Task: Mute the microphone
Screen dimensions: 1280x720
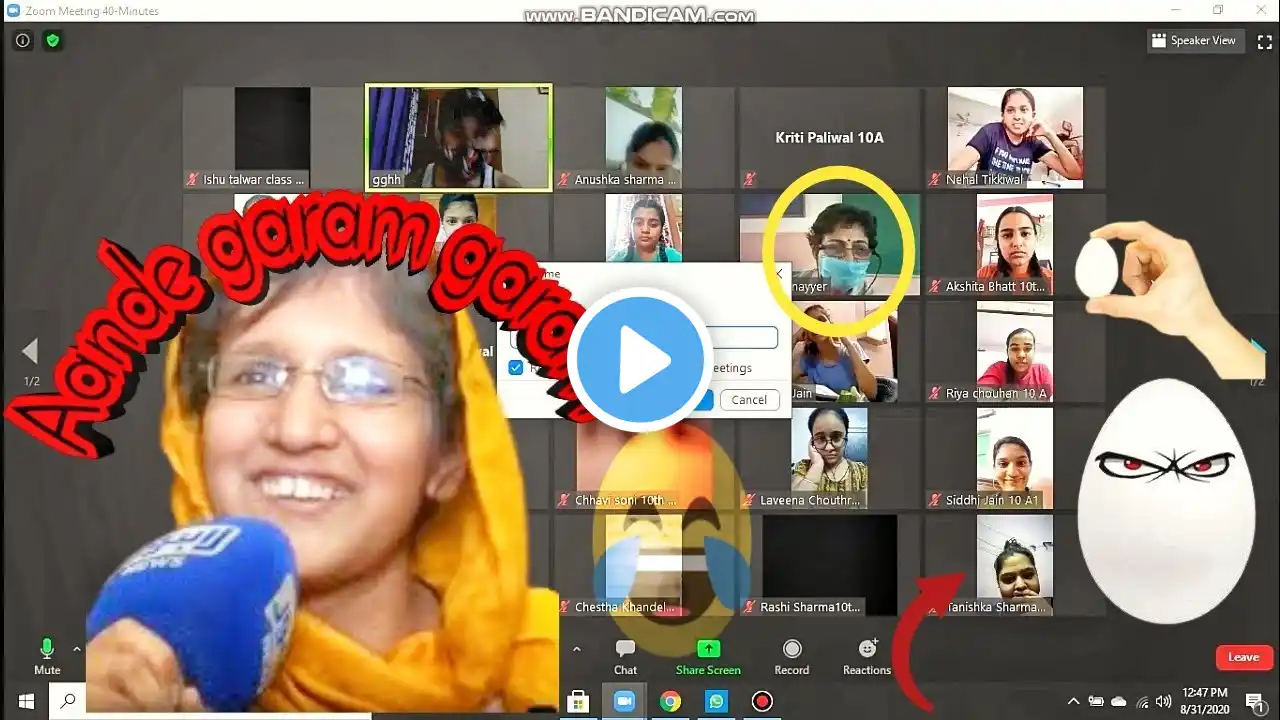Action: (47, 657)
